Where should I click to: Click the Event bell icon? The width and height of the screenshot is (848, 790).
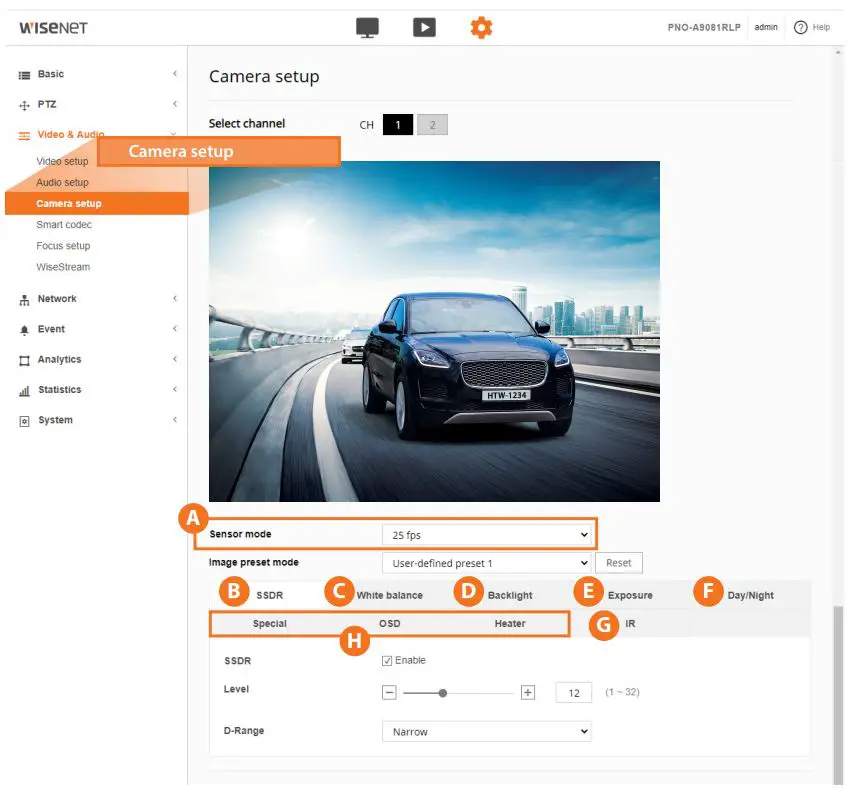coord(24,330)
